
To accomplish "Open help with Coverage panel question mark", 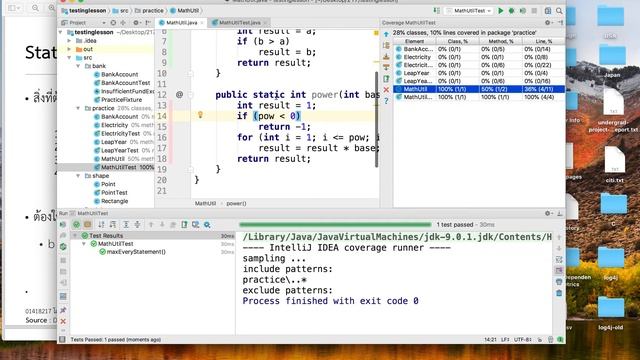I will 386,101.
